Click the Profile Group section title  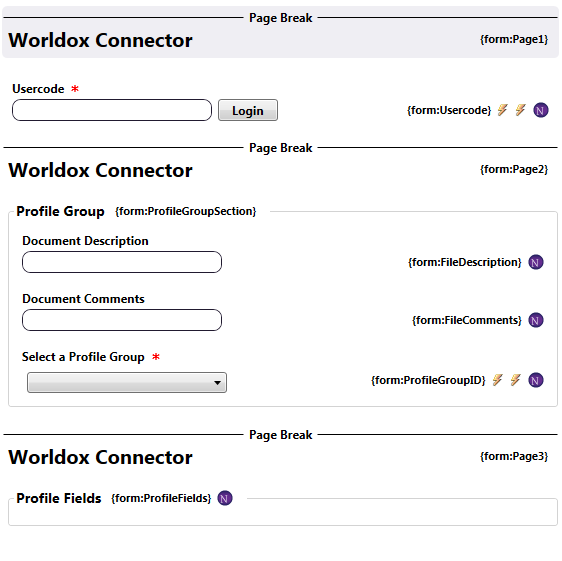[60, 211]
